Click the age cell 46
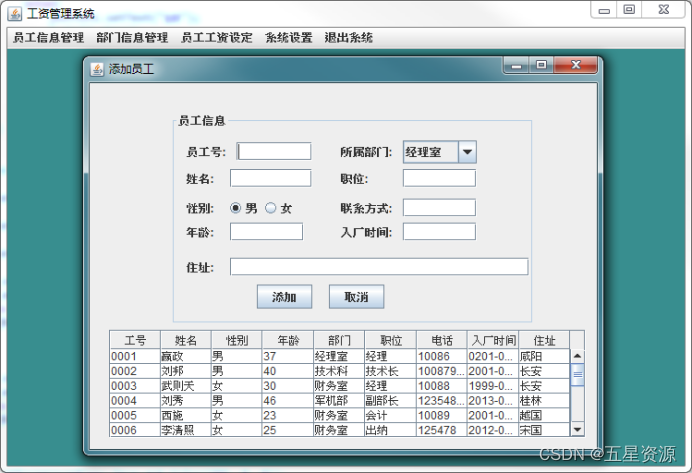 [288, 401]
